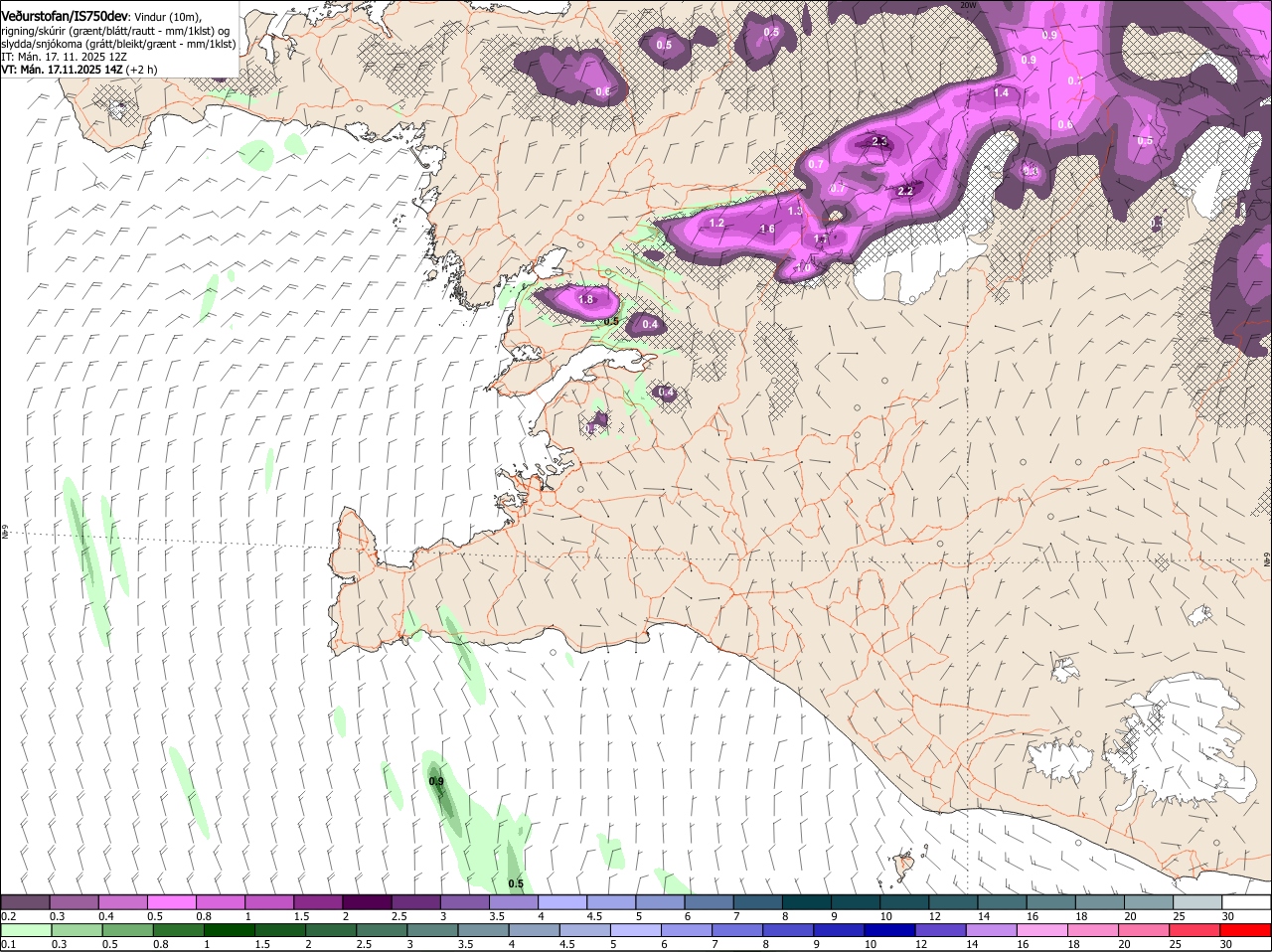Click the 1.2 snowfall value on the map
Viewport: 1272px width, 952px height.
pos(716,224)
